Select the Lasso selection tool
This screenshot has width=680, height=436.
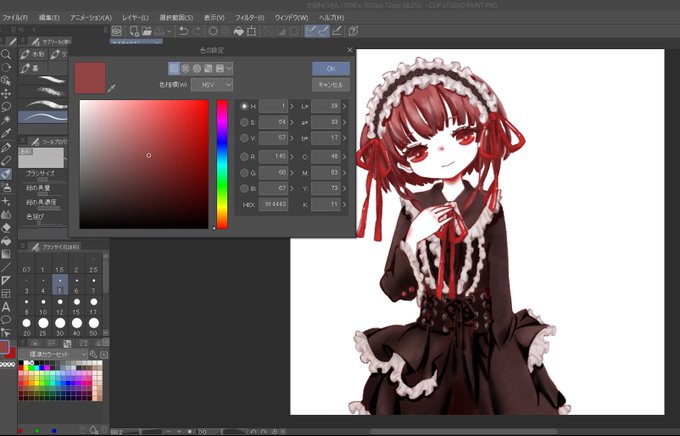[x=6, y=107]
